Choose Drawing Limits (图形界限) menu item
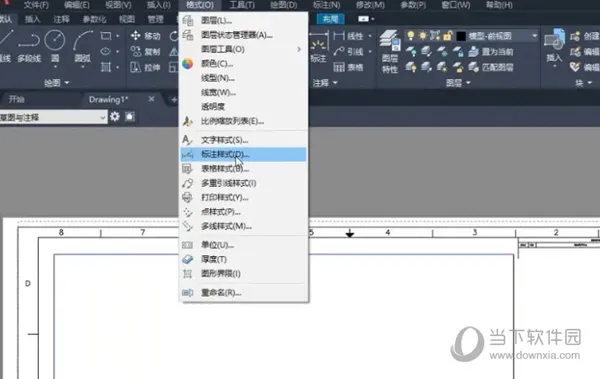This screenshot has width=600, height=379. click(243, 274)
